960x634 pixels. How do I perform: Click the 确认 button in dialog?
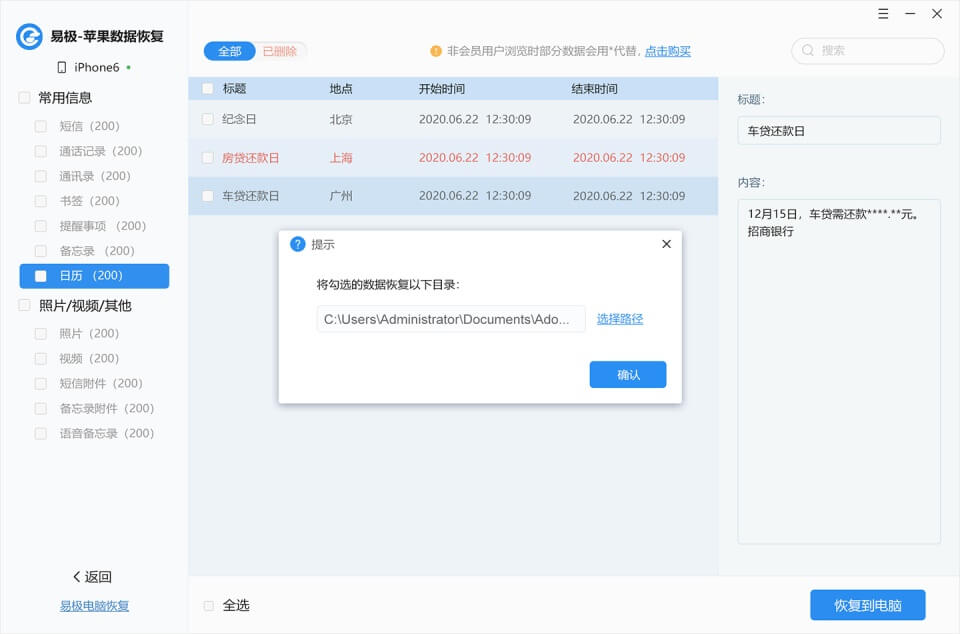[x=628, y=375]
